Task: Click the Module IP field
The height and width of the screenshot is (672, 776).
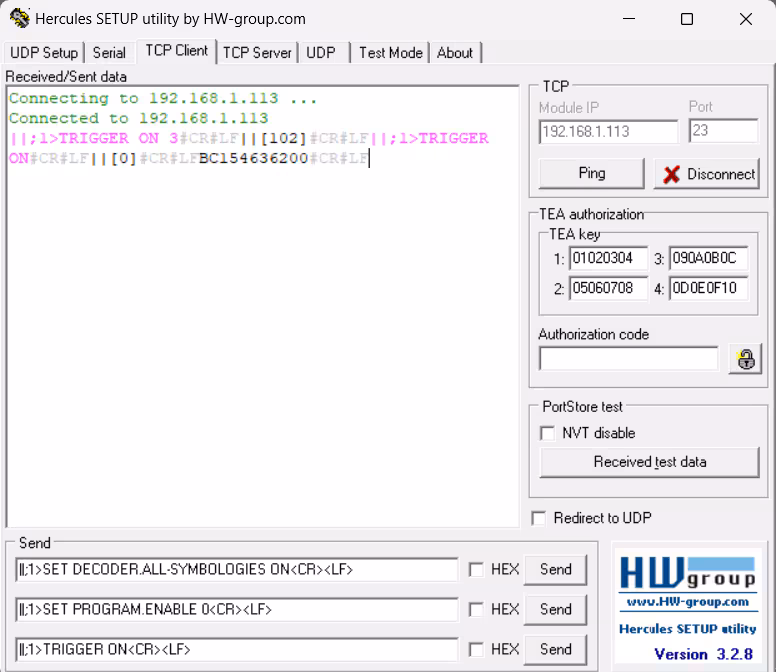Action: [608, 132]
